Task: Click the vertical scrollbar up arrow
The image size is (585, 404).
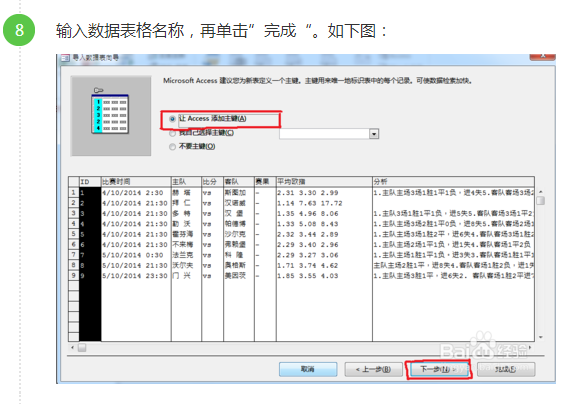Action: coord(541,191)
